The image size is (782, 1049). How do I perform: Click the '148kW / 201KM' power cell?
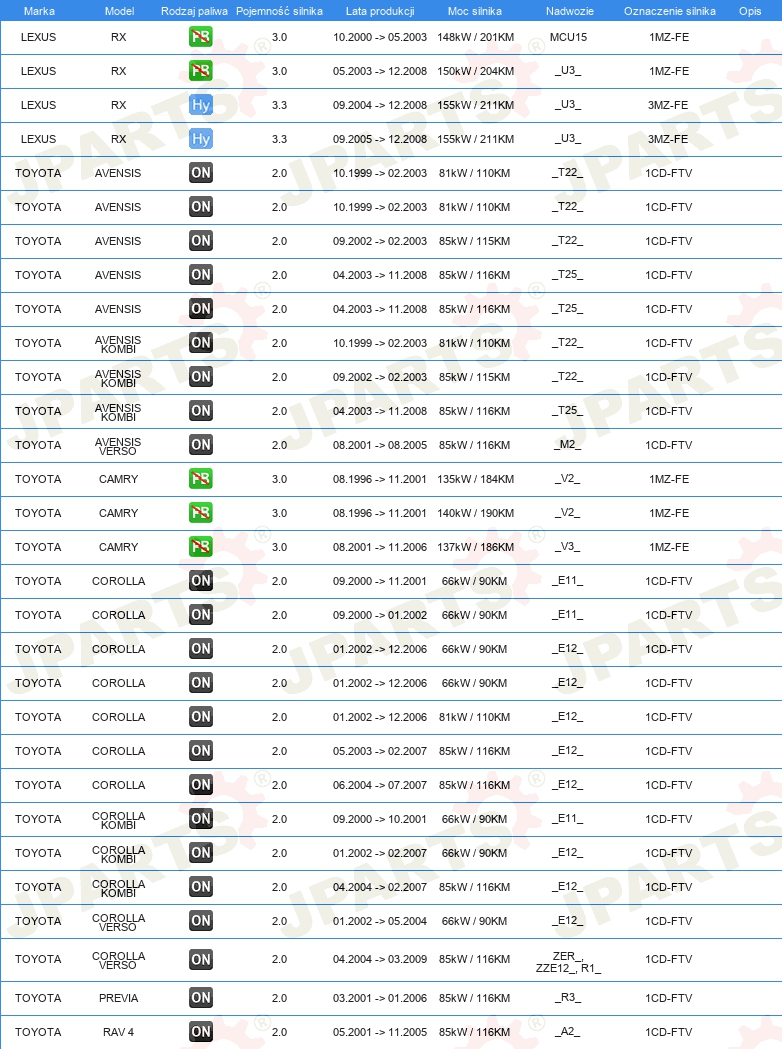point(476,37)
